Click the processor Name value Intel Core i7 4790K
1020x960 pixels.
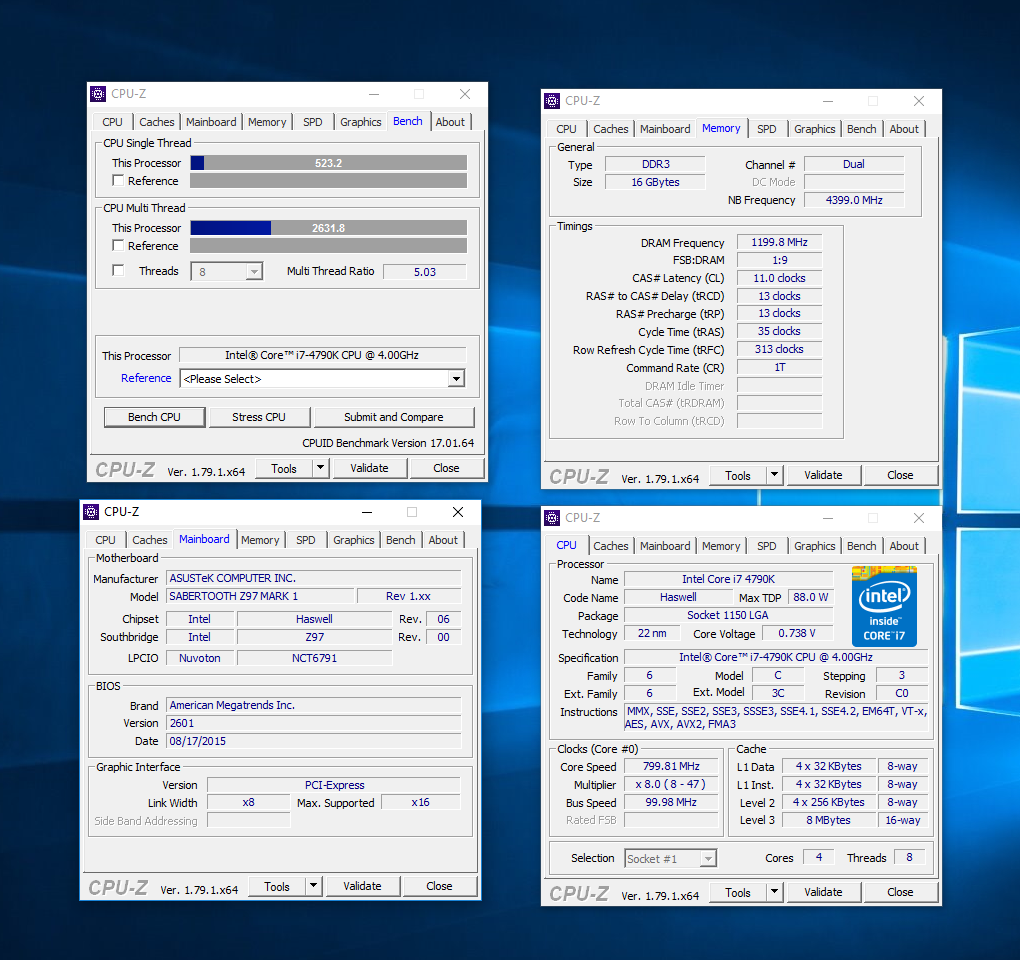(x=729, y=579)
